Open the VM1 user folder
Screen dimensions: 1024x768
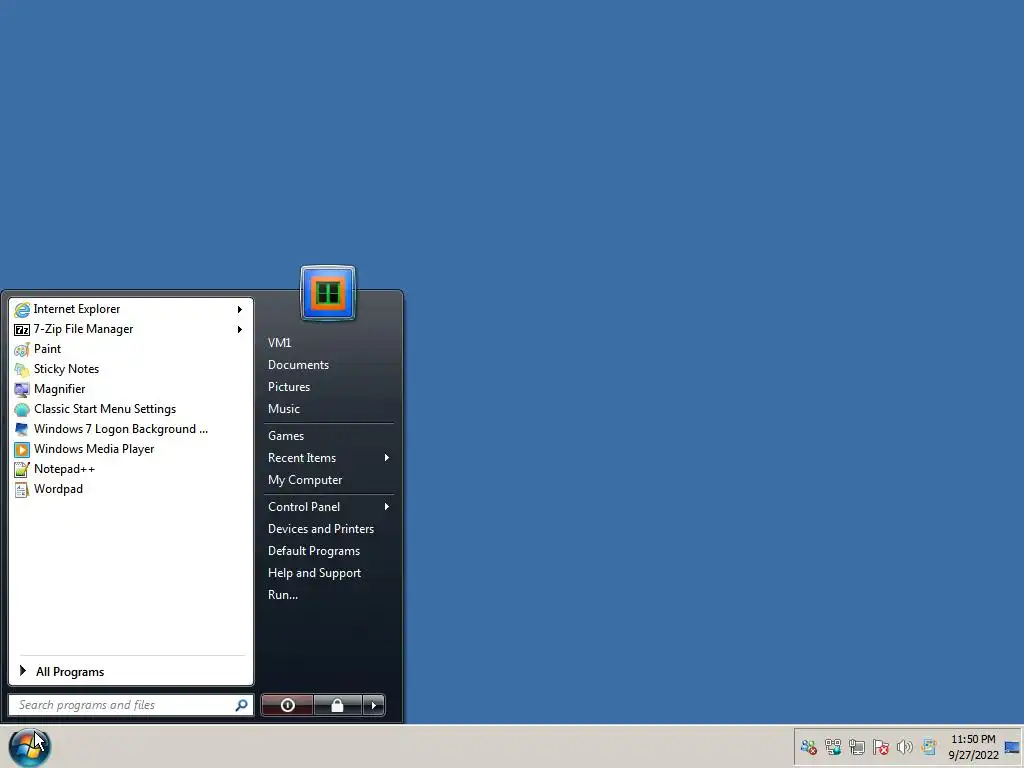coord(280,343)
